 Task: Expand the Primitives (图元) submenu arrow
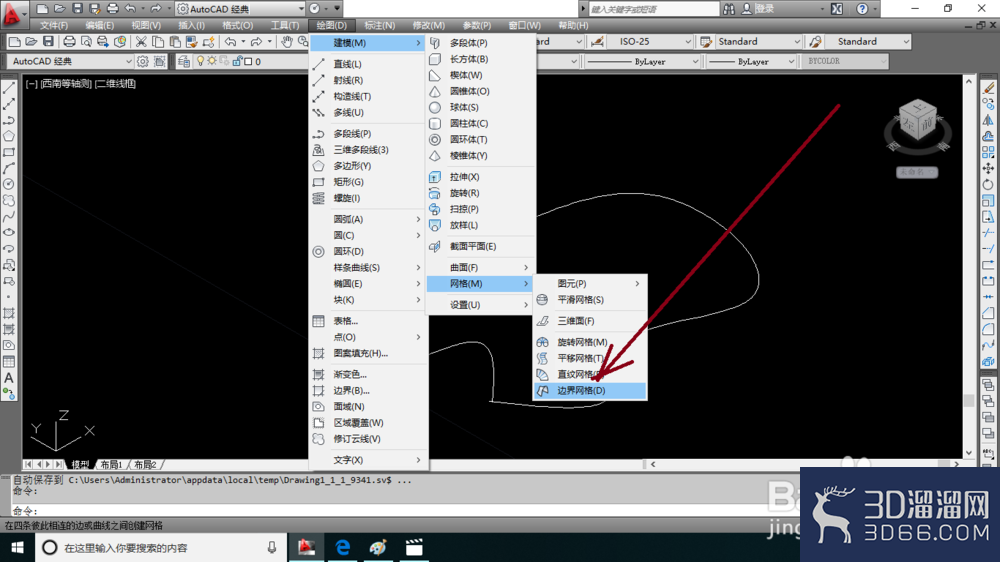pyautogui.click(x=637, y=283)
